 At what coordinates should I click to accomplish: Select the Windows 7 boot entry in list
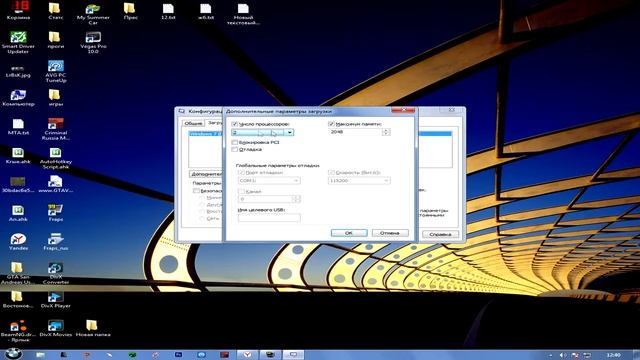pyautogui.click(x=205, y=134)
